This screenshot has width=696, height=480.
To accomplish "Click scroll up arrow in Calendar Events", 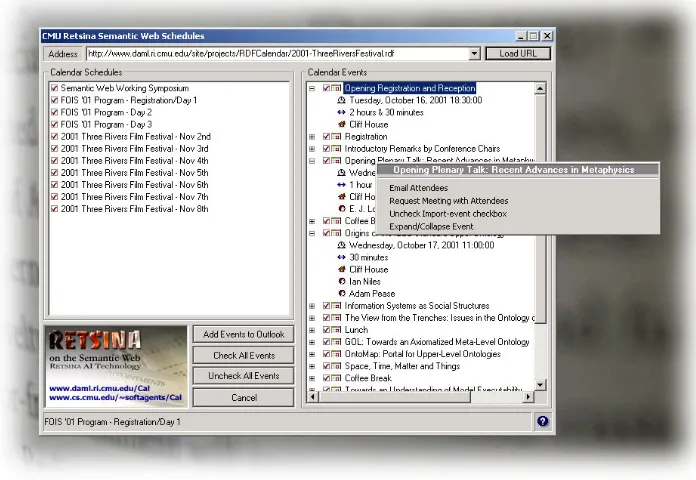I will pos(540,88).
